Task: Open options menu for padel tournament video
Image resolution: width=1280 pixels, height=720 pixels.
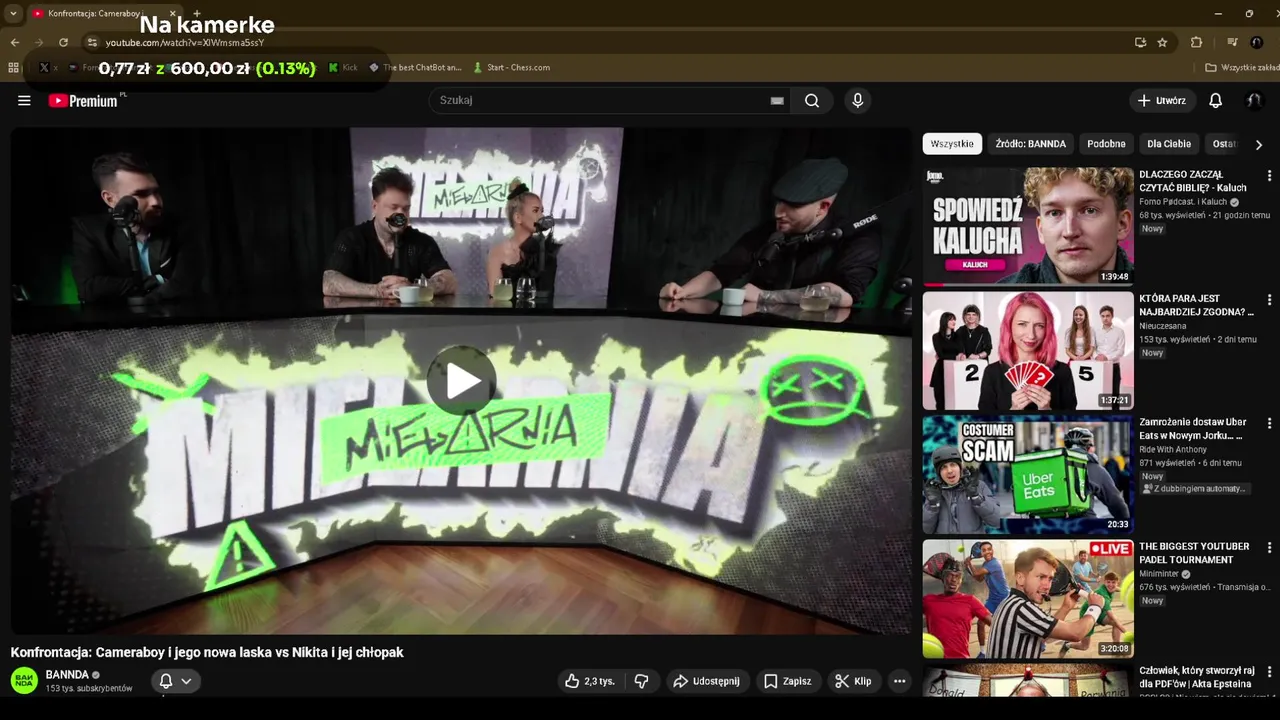Action: [x=1269, y=548]
